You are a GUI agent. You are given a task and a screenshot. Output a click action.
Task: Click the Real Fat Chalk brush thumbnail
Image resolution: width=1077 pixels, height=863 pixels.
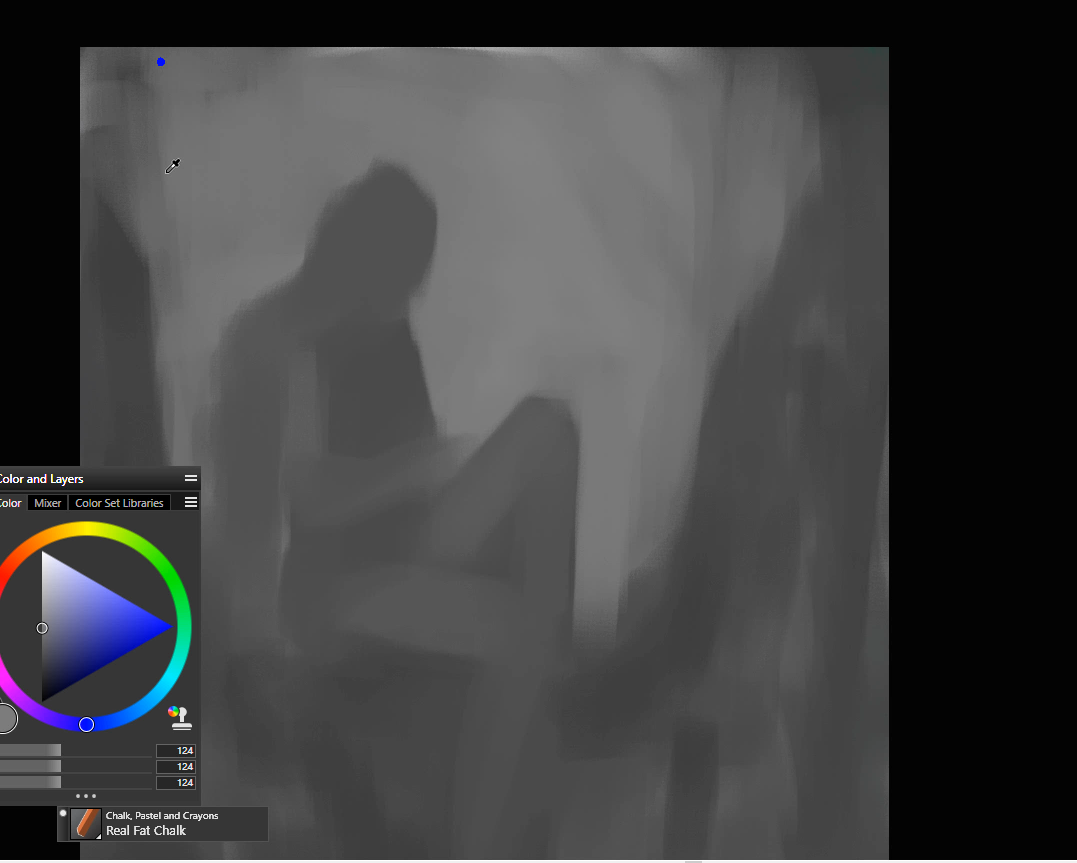(x=86, y=824)
